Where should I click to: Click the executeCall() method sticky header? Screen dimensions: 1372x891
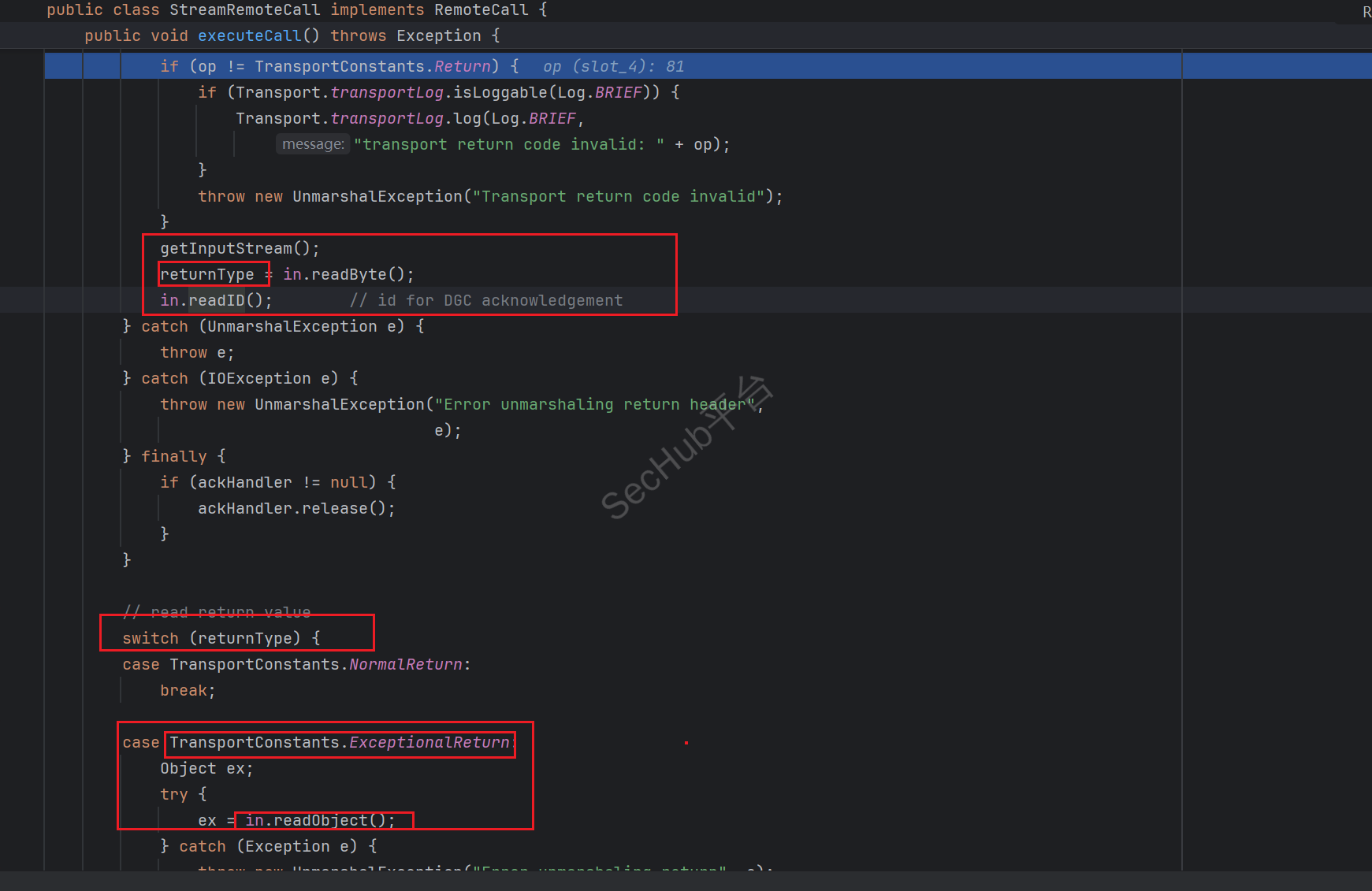[292, 36]
